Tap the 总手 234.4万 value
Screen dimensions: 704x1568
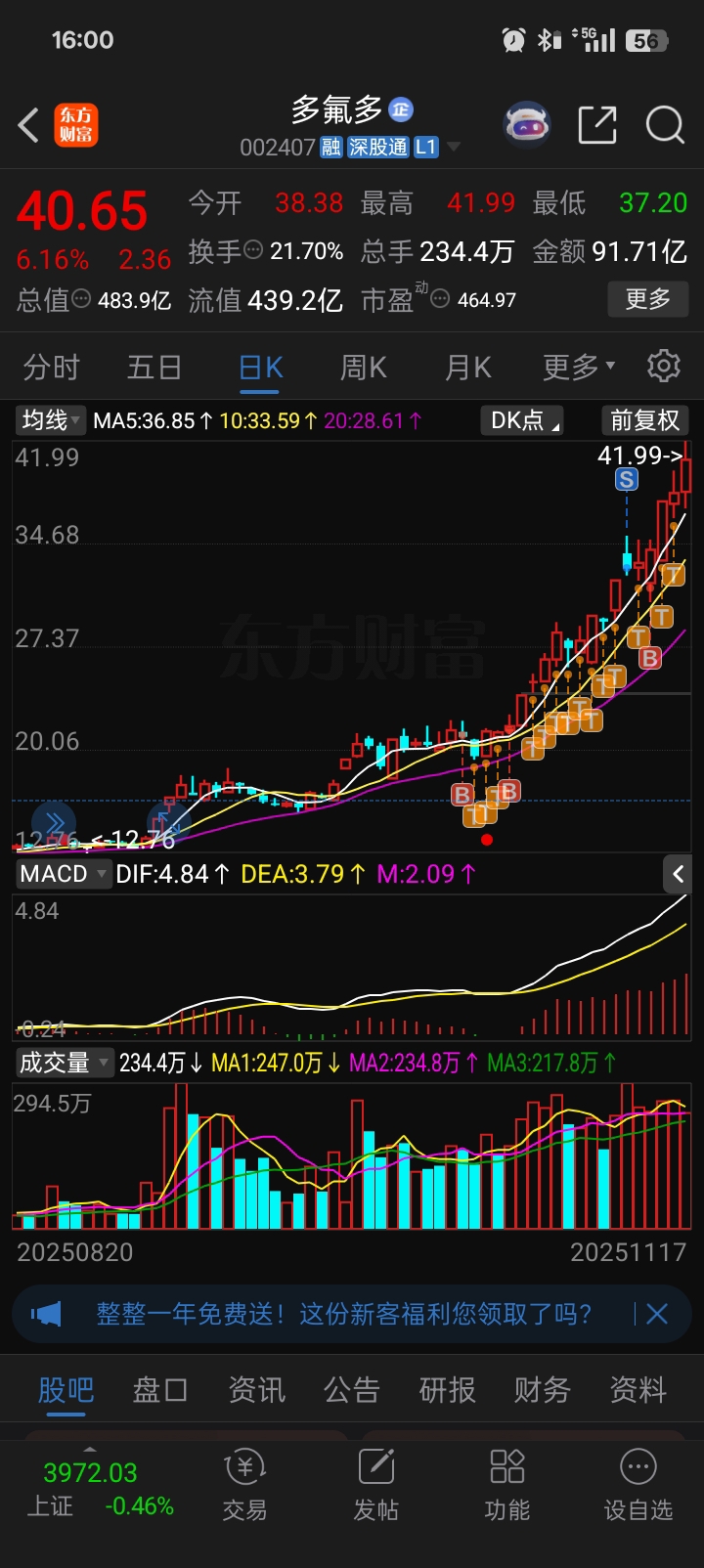coord(437,251)
